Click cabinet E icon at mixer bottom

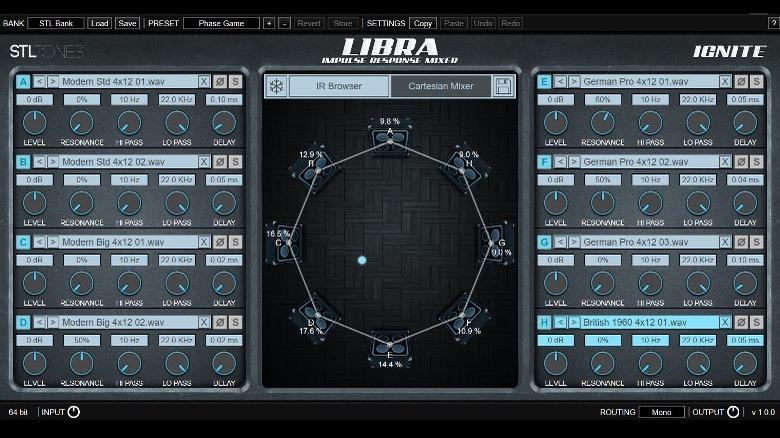390,346
